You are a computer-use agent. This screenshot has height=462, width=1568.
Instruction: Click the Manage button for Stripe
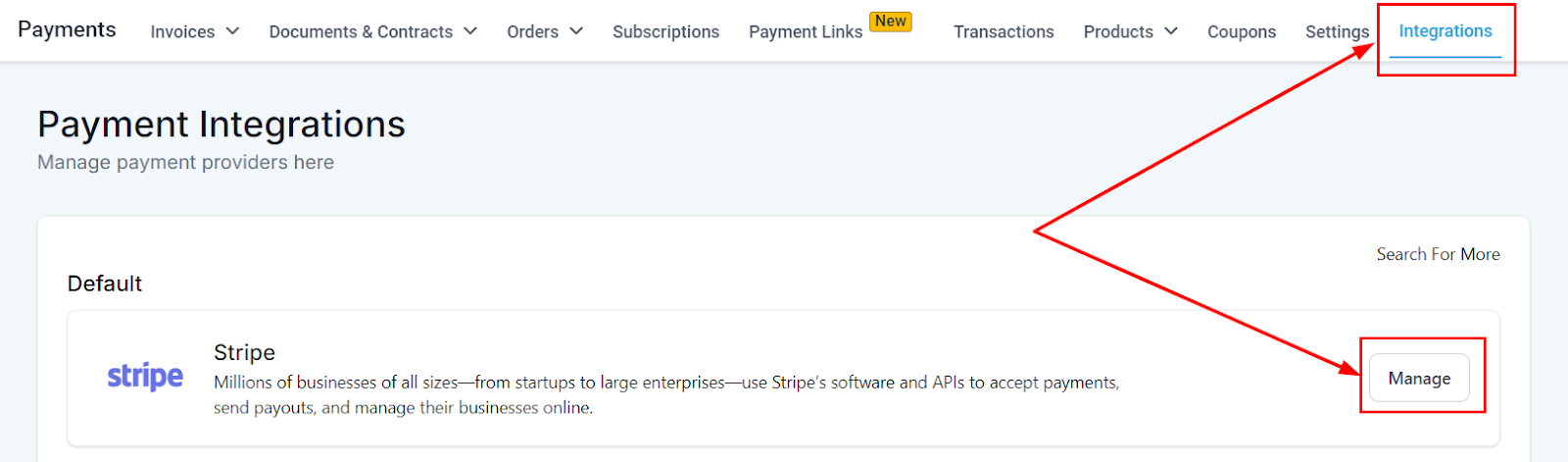click(x=1419, y=378)
